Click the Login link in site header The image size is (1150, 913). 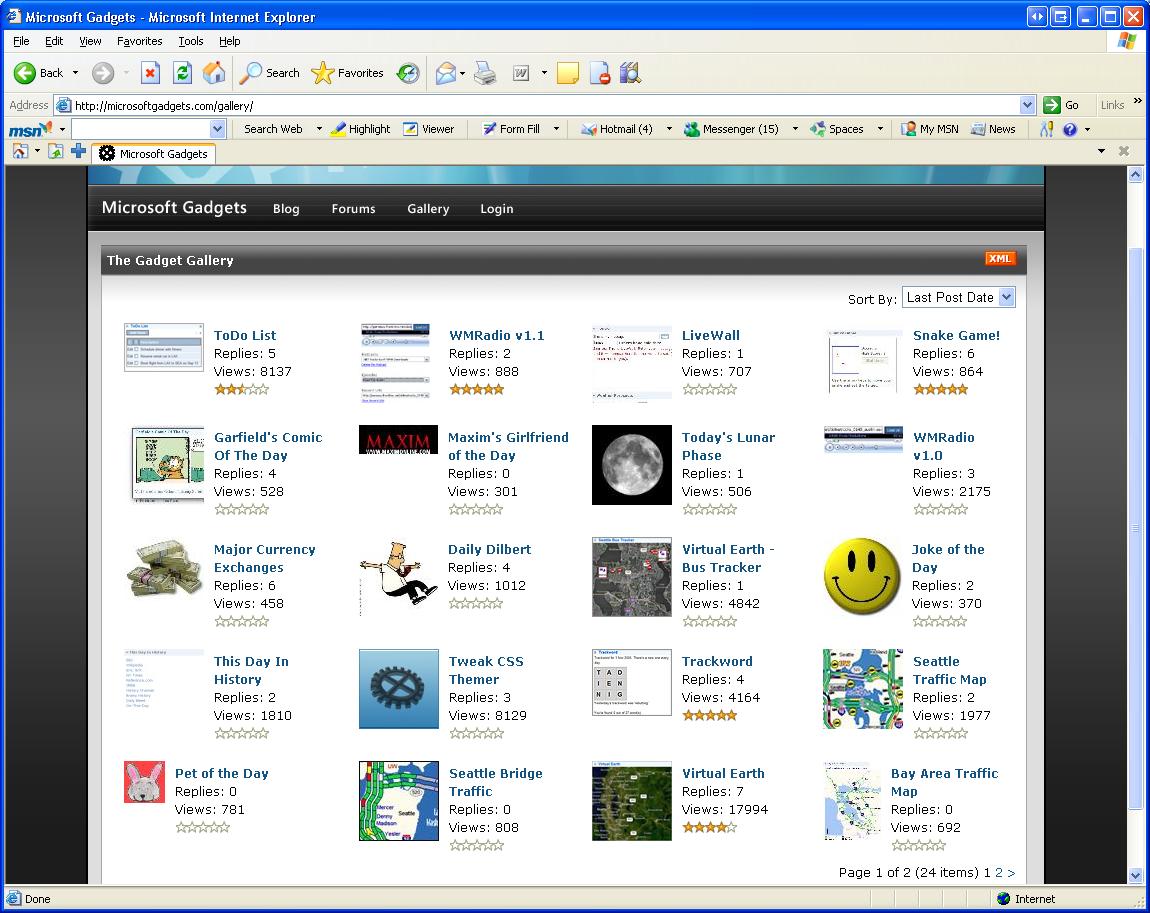pyautogui.click(x=497, y=209)
